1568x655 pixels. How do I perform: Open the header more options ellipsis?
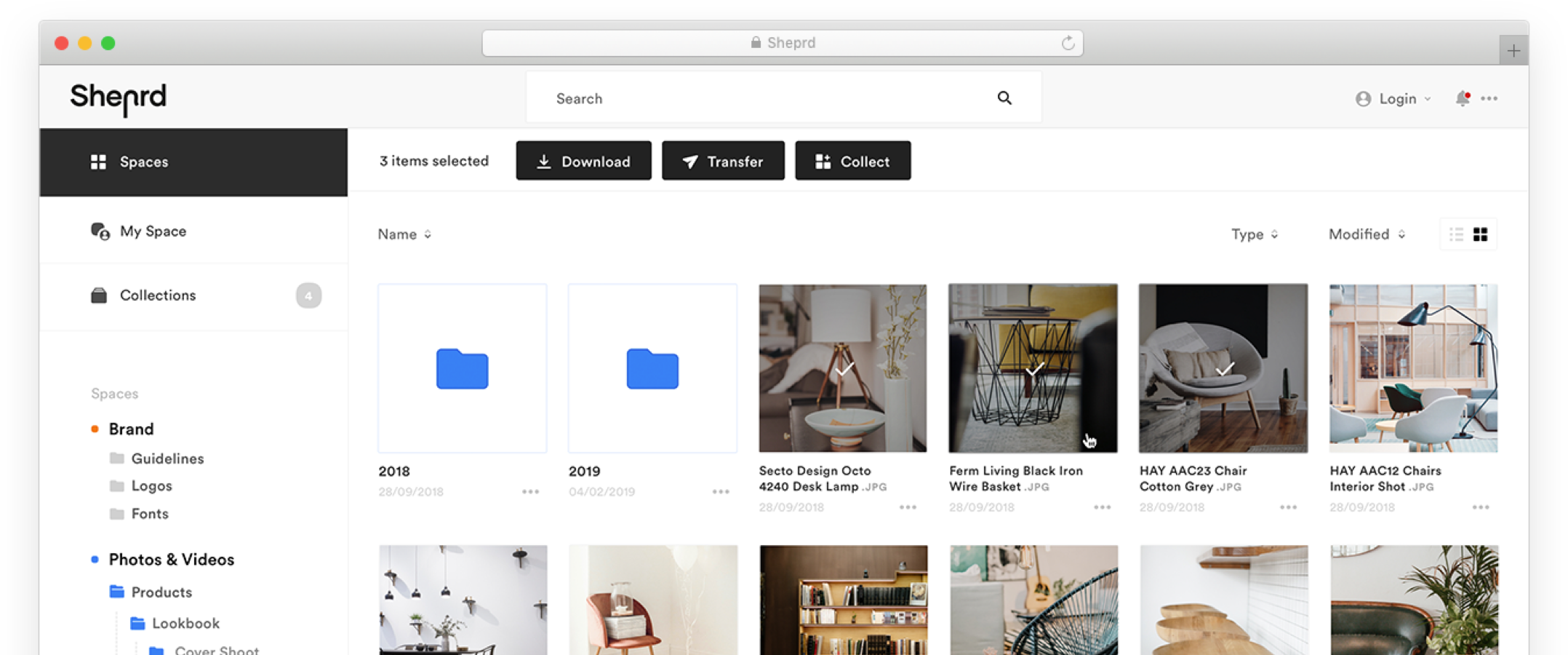tap(1489, 98)
